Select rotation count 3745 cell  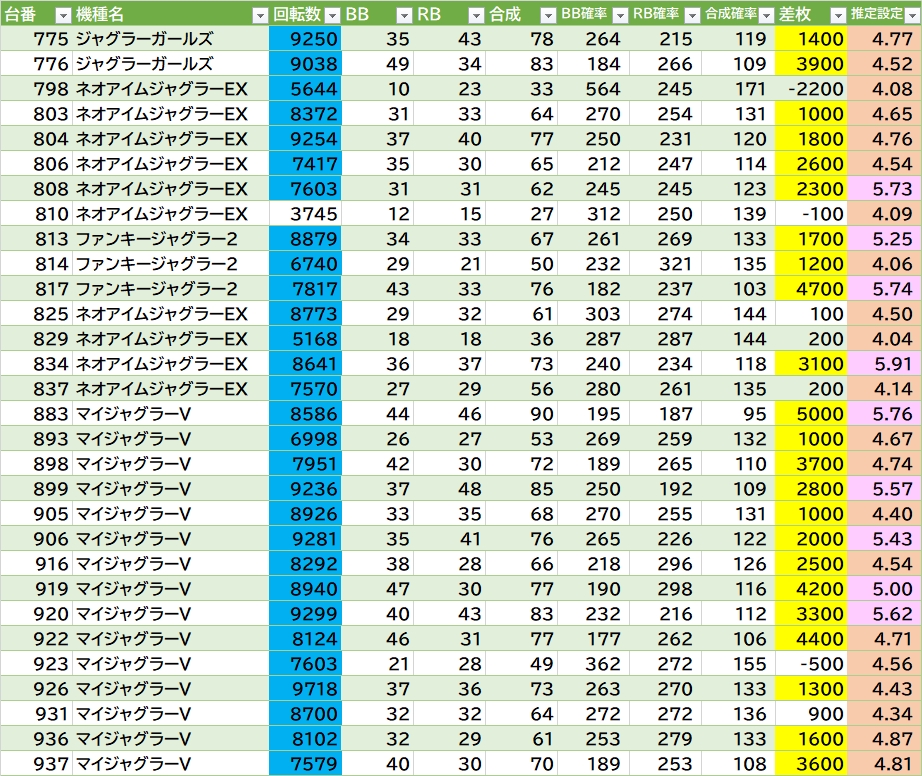pos(305,213)
